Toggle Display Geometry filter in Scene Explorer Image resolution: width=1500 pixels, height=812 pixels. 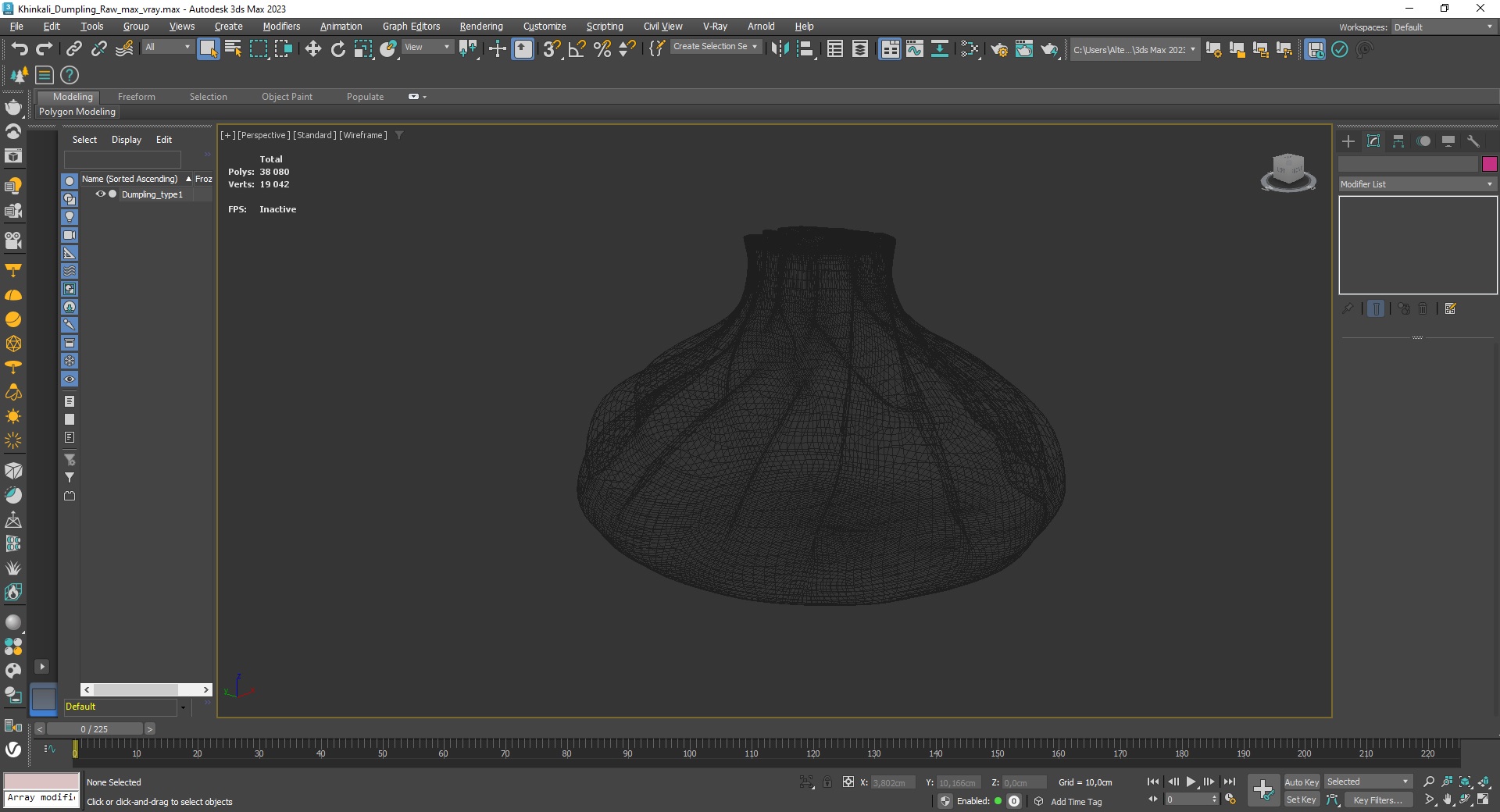(x=70, y=181)
